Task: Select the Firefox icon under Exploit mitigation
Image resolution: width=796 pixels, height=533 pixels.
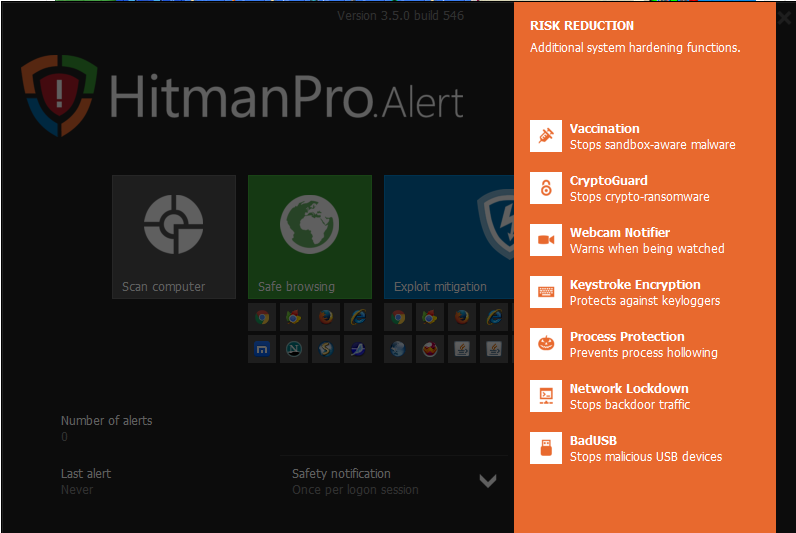Action: pyautogui.click(x=462, y=317)
